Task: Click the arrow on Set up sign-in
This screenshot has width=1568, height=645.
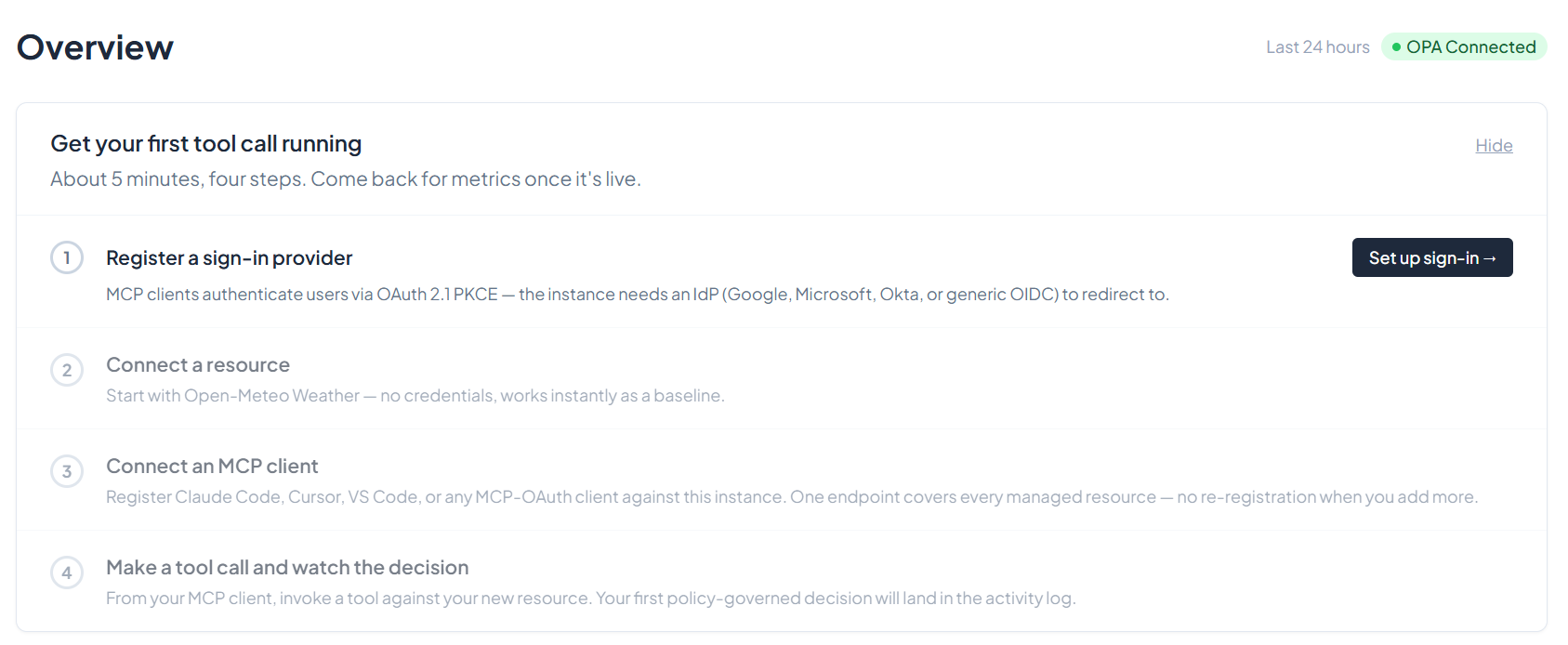Action: (x=1490, y=258)
